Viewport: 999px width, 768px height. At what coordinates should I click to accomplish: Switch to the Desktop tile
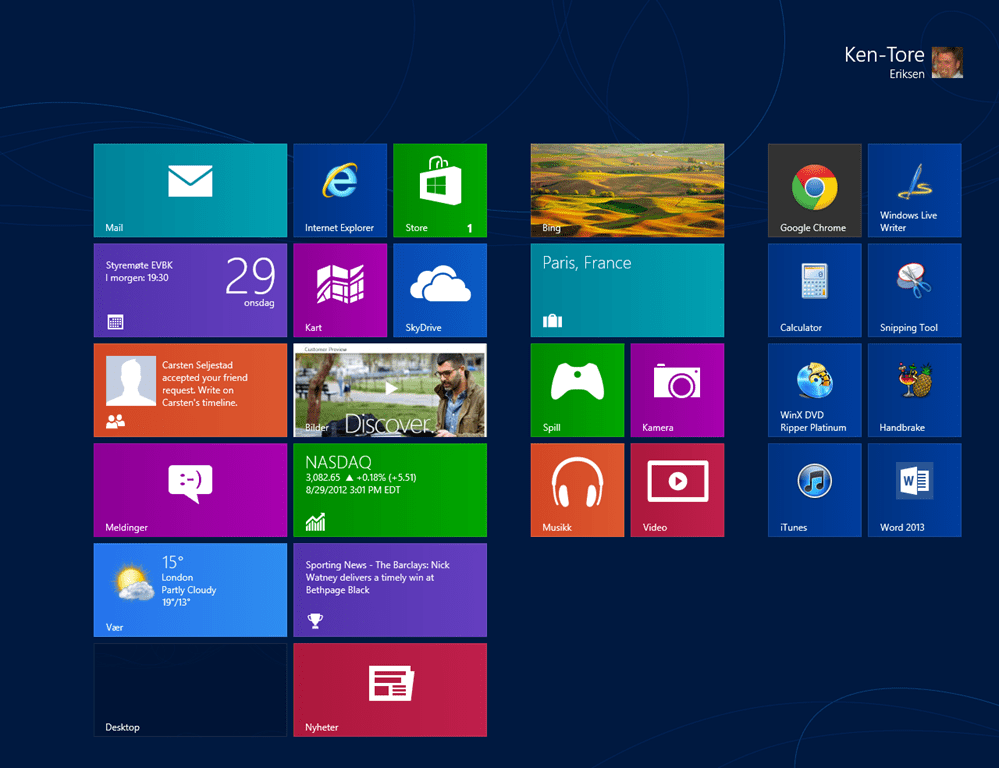click(x=190, y=690)
